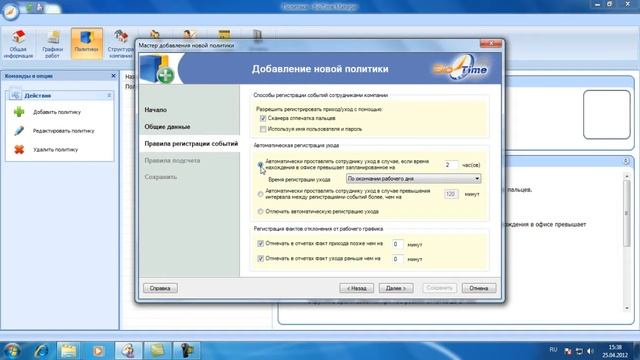Close the Мастер добавления новой политики dialog
This screenshot has height=360, width=640.
491,43
